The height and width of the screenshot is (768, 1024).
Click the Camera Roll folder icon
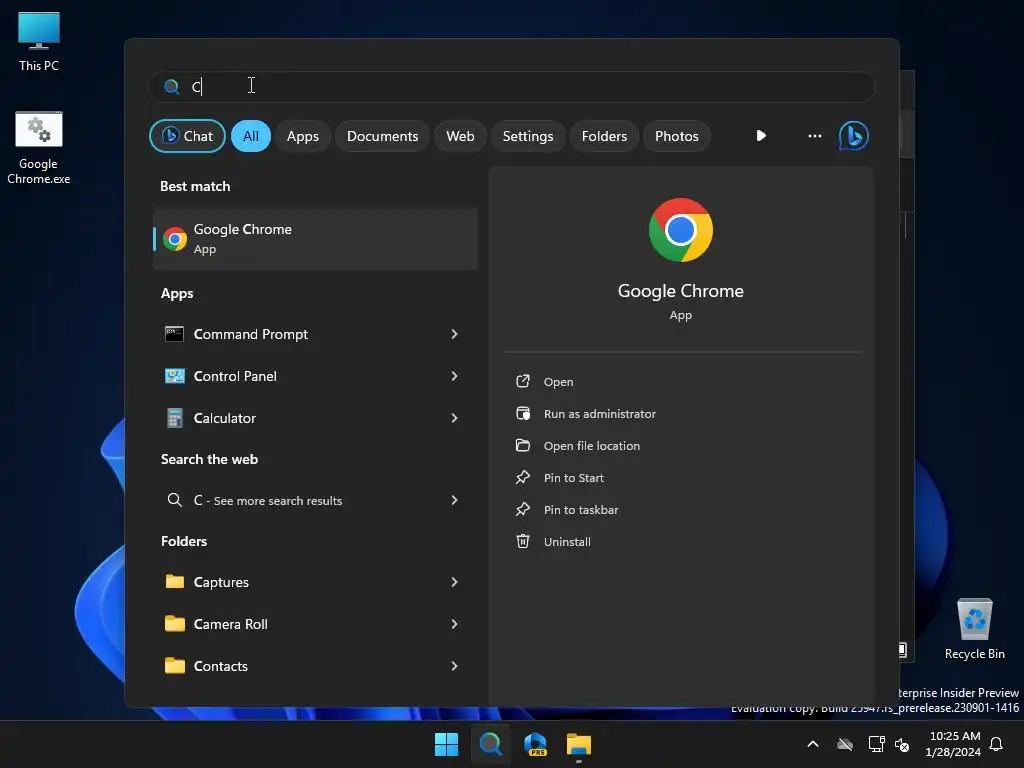(174, 624)
